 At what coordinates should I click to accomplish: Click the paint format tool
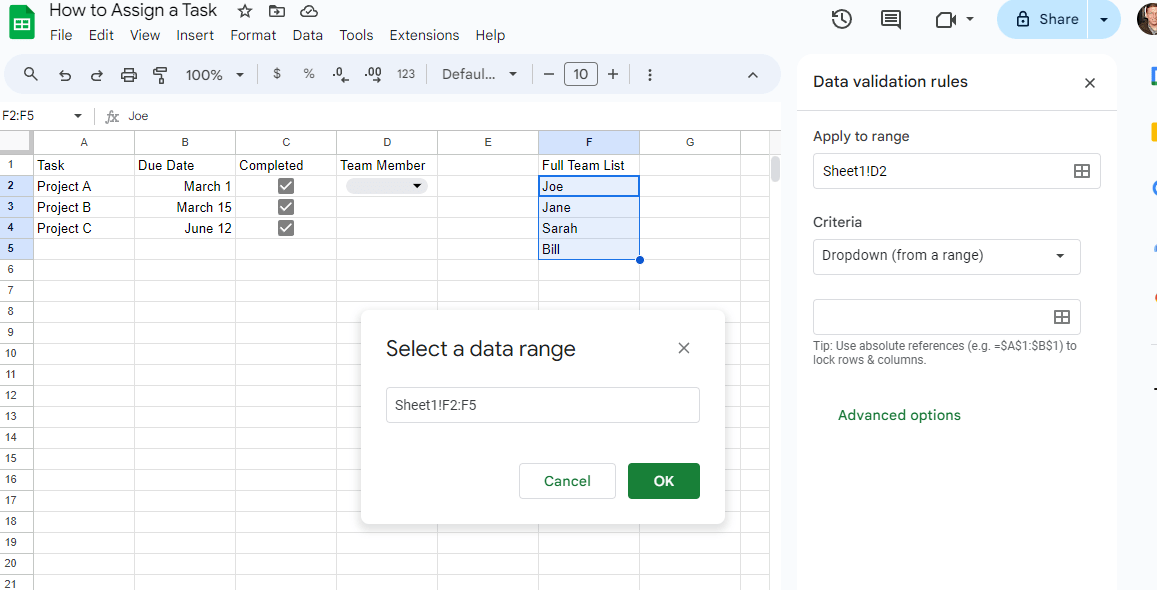pyautogui.click(x=160, y=74)
